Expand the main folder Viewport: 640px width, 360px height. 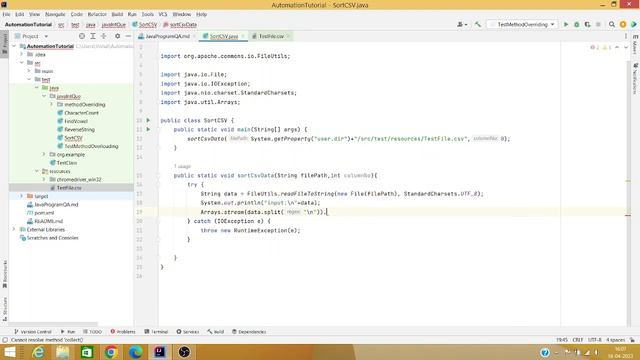(29, 71)
